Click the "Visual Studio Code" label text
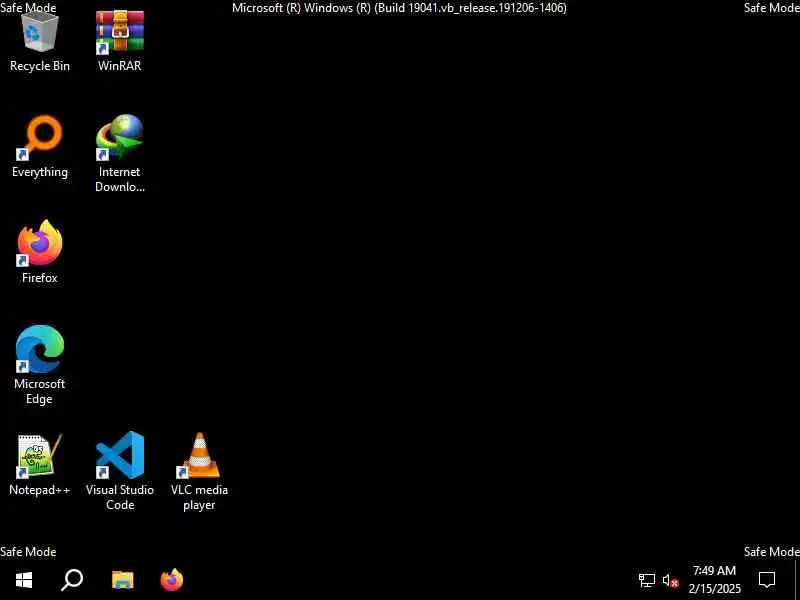Screen dimensions: 800x600 (x=120, y=497)
